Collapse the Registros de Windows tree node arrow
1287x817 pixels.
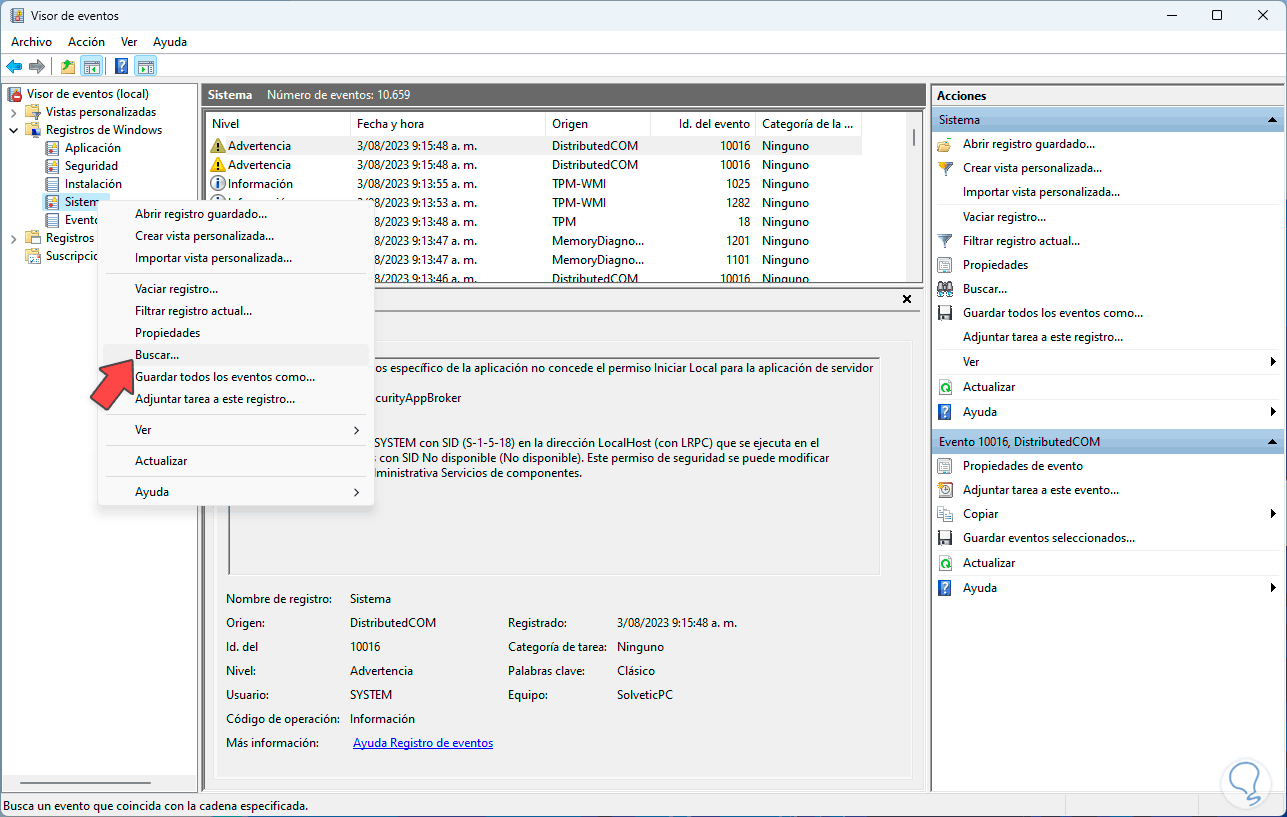[13, 130]
